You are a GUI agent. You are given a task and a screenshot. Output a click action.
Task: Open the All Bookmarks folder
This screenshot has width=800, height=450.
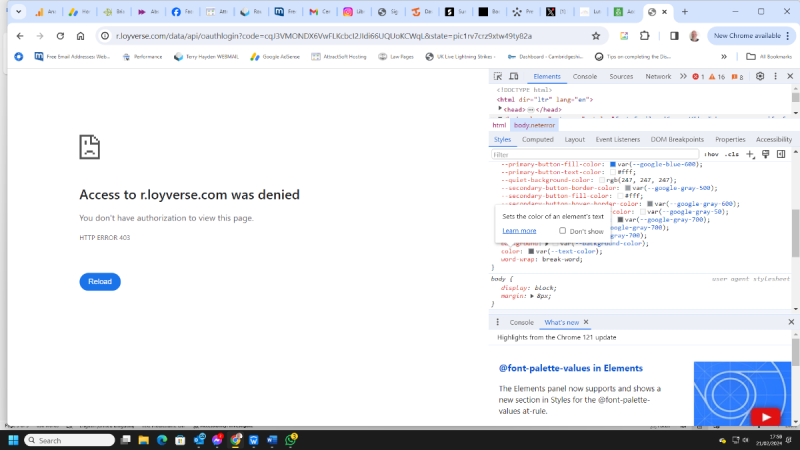(769, 57)
